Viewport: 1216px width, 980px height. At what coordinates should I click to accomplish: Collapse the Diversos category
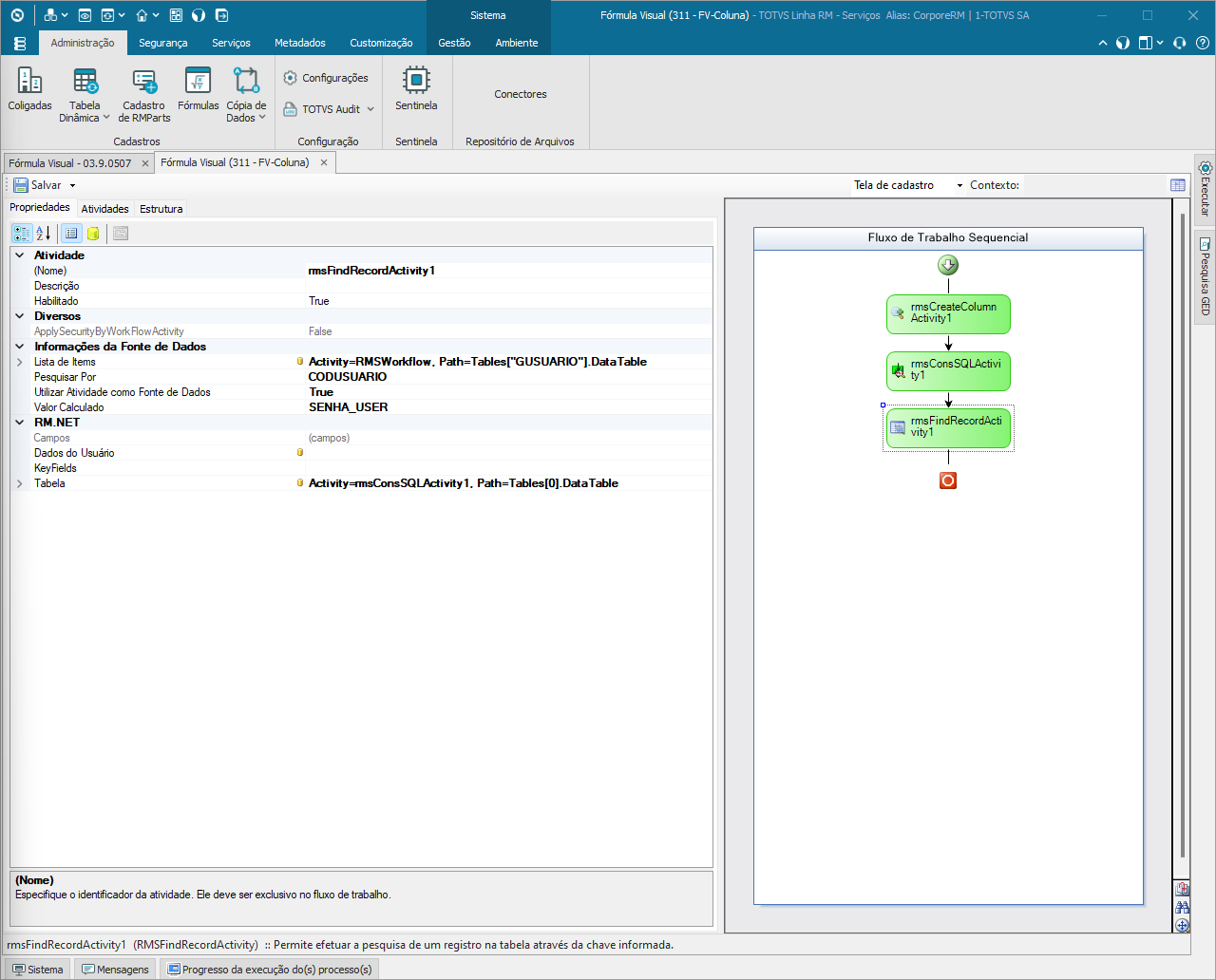(20, 316)
